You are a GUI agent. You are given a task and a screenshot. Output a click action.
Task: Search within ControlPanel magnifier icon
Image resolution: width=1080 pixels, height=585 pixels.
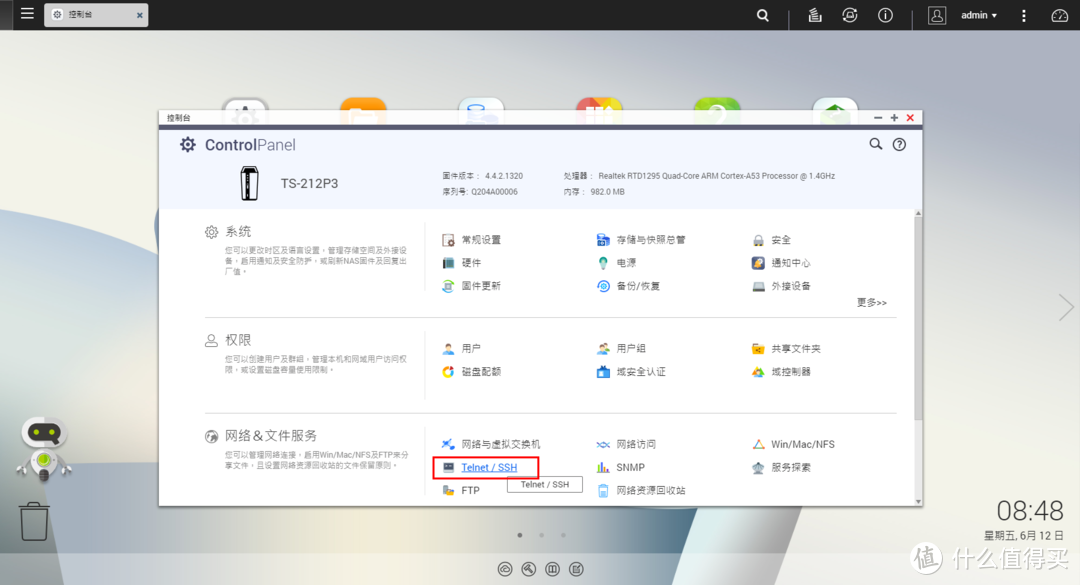[875, 144]
